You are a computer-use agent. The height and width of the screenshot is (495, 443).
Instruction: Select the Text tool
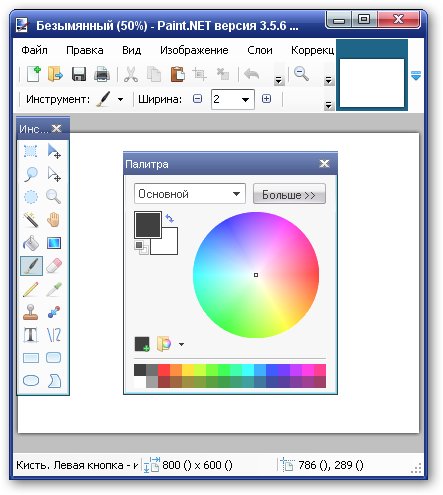click(31, 335)
